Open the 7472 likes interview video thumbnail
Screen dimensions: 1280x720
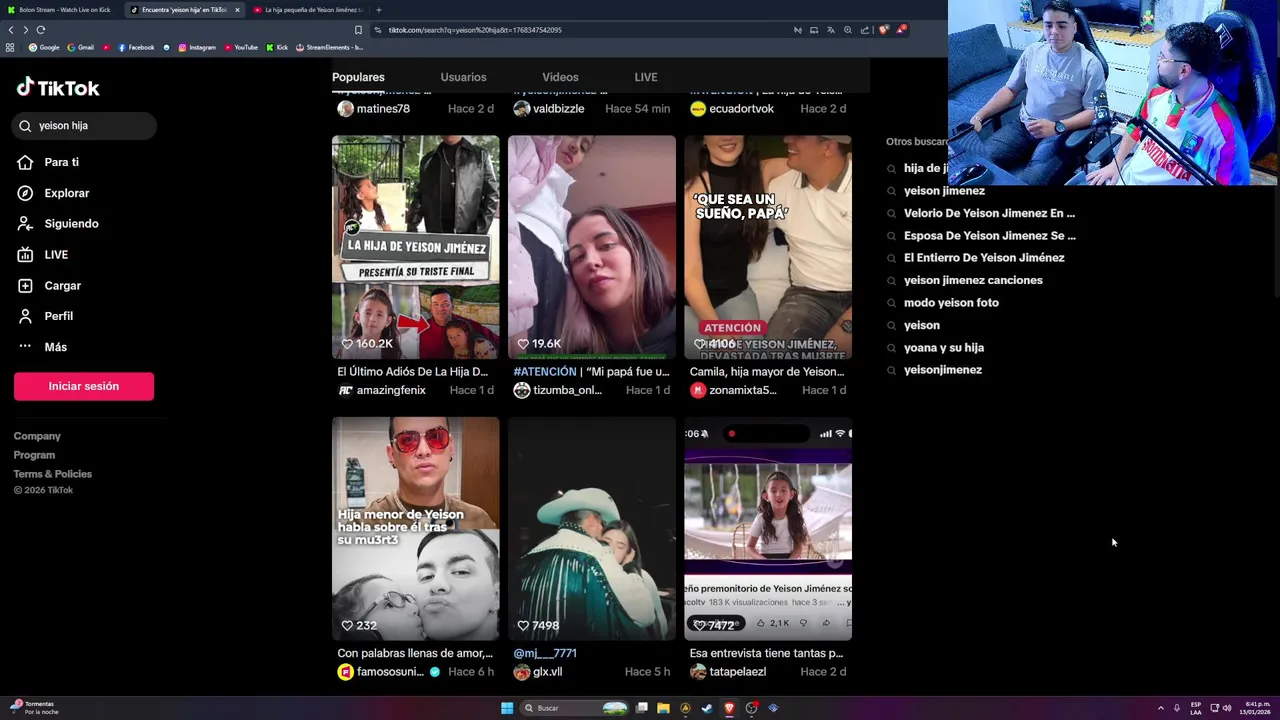pyautogui.click(x=768, y=529)
